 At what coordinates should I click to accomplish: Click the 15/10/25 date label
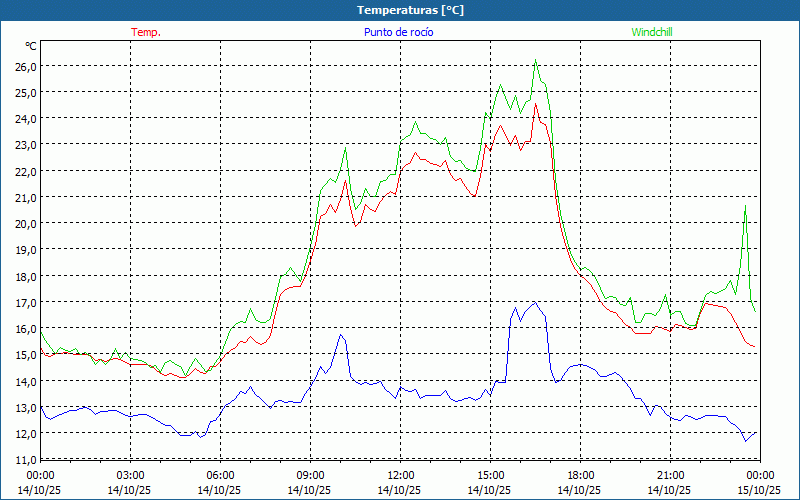tap(759, 490)
